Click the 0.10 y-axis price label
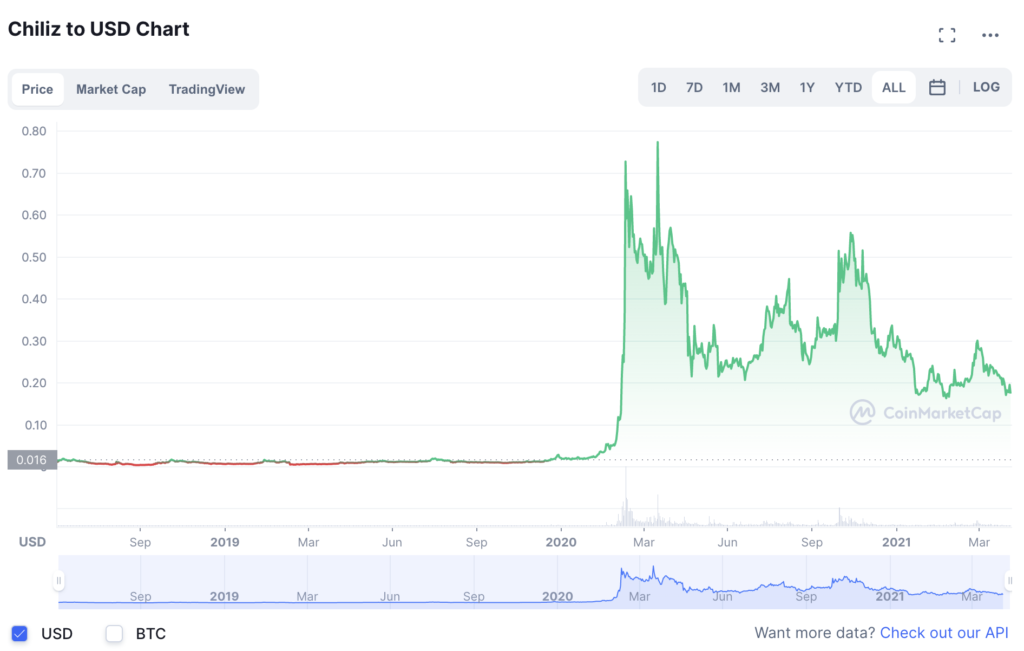This screenshot has height=651, width=1024. click(35, 425)
